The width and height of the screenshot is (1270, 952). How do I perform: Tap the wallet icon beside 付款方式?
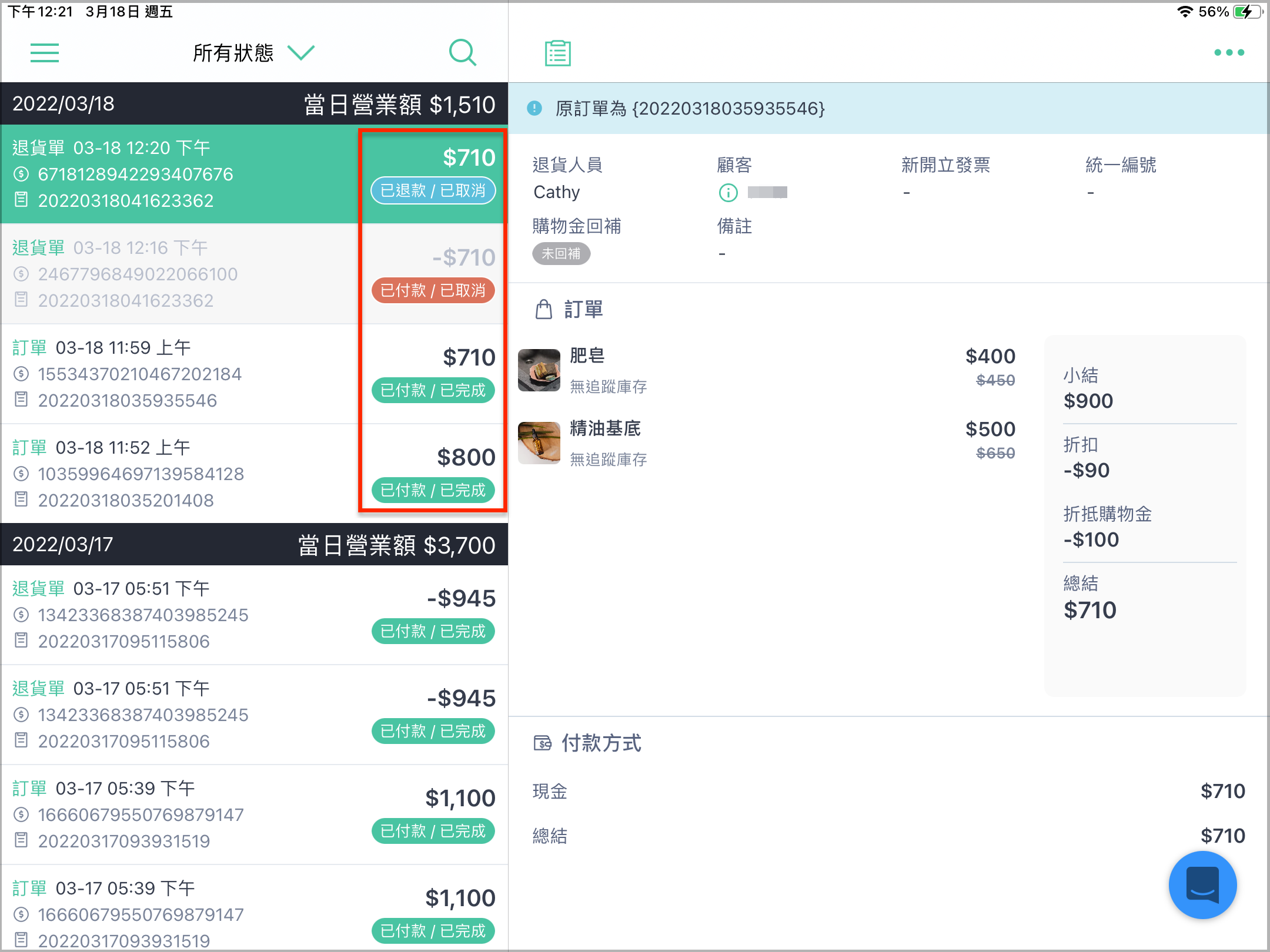point(542,743)
